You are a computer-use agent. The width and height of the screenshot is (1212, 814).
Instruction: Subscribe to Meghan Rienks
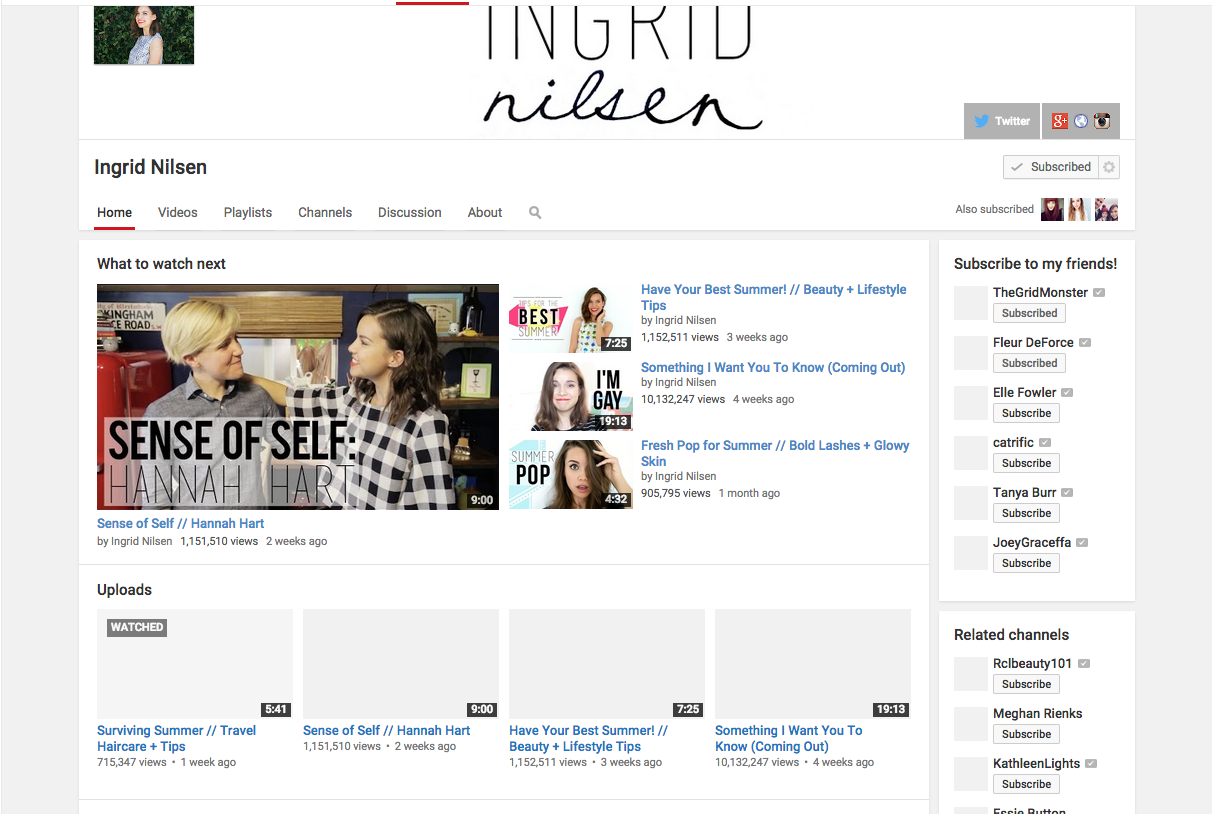click(x=1026, y=734)
